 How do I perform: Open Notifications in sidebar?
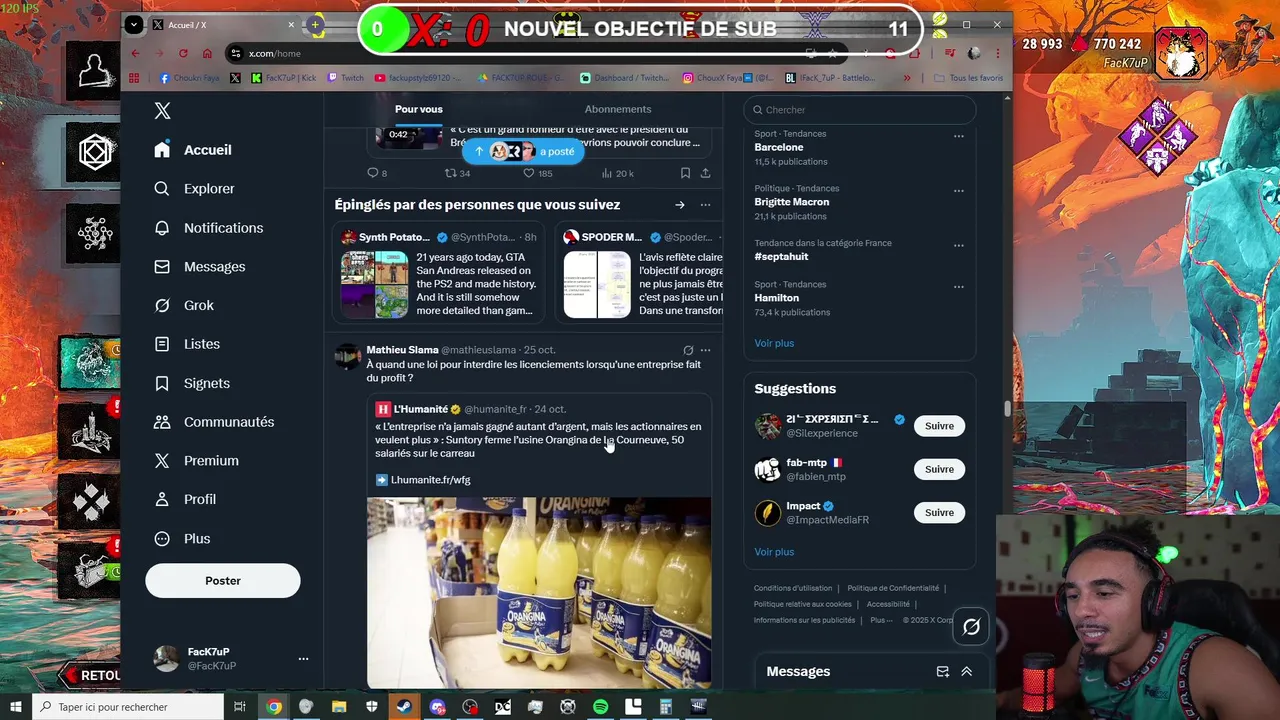tap(208, 228)
